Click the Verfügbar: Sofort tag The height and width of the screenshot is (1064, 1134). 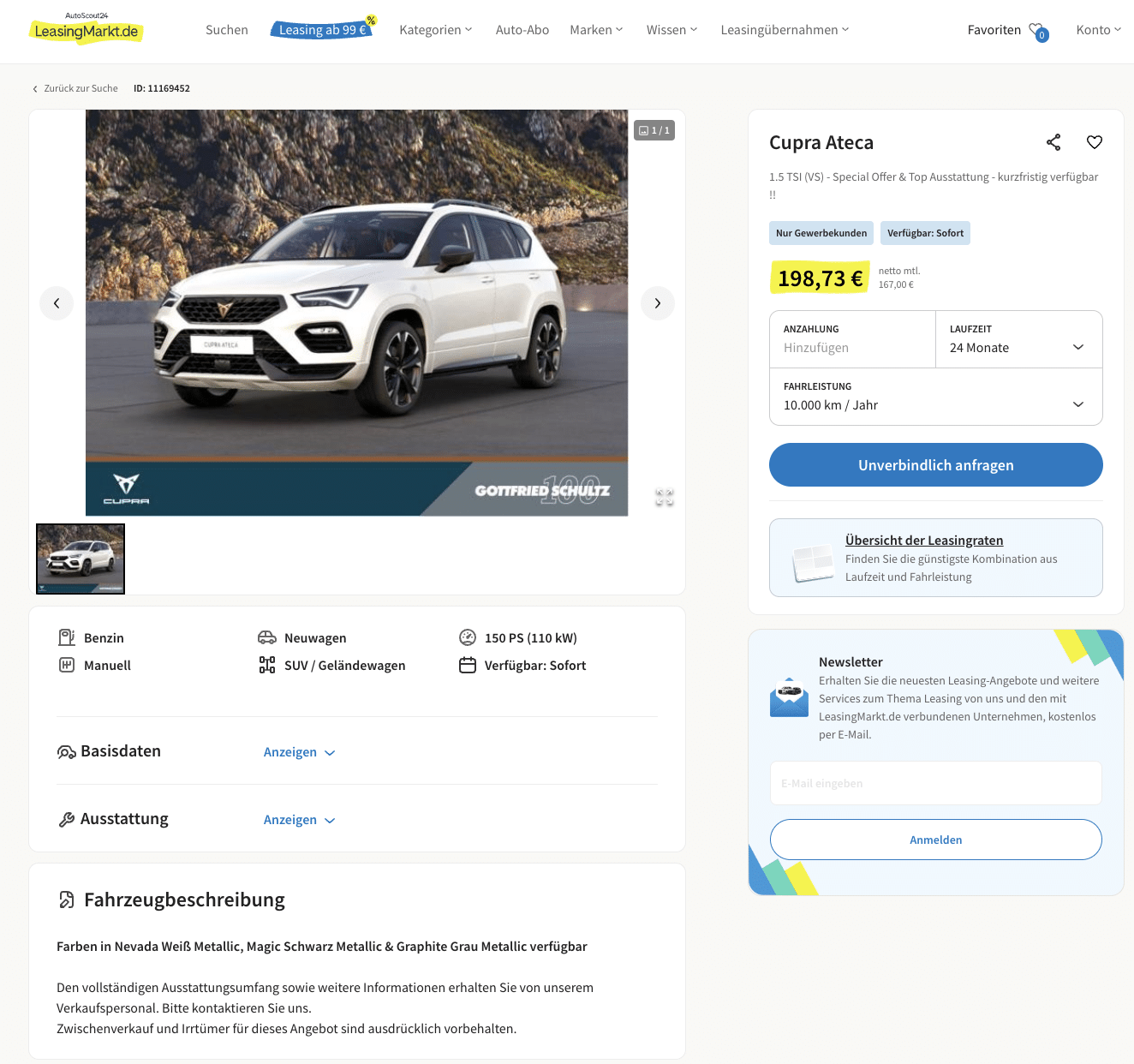(925, 233)
